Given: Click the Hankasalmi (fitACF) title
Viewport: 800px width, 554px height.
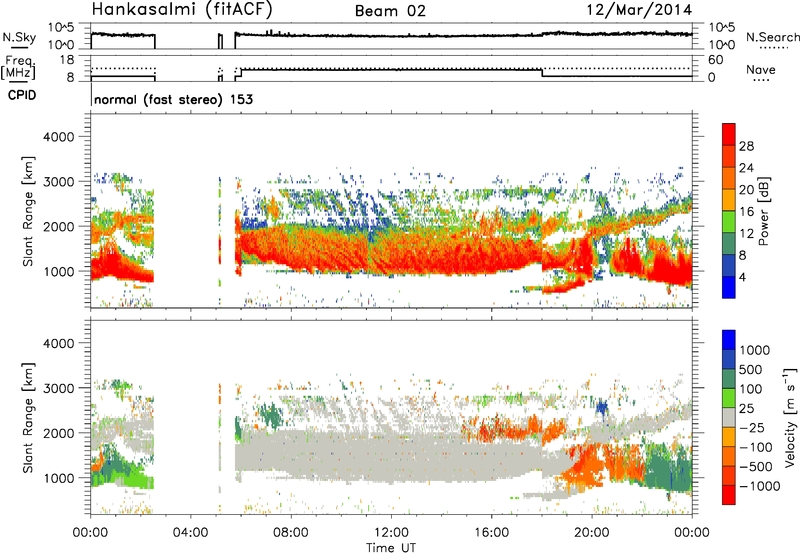Looking at the screenshot, I should (x=182, y=9).
